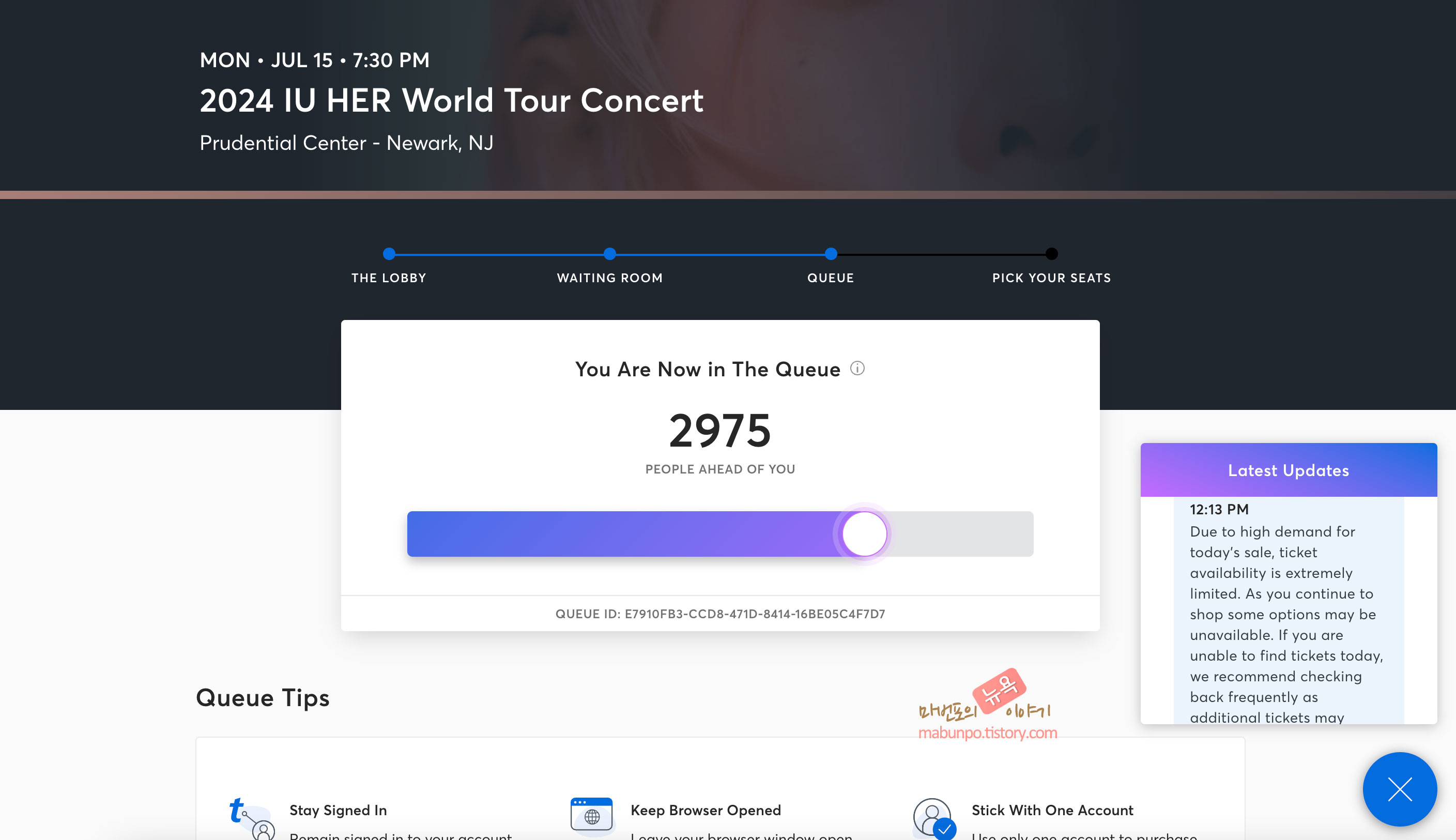
Task: Click the Stay Signed In ticket icon
Action: click(x=252, y=818)
